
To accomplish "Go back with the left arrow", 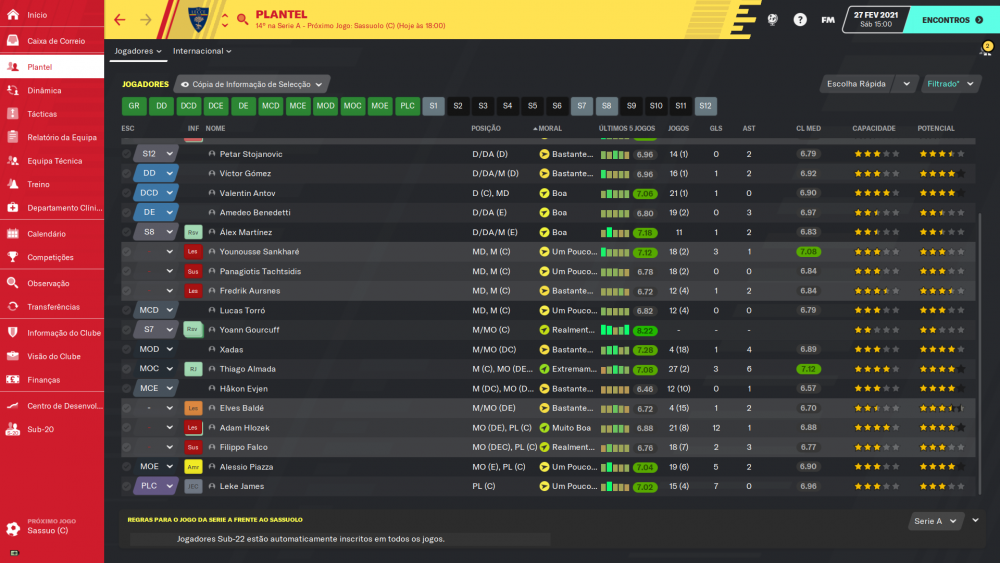I will click(120, 20).
